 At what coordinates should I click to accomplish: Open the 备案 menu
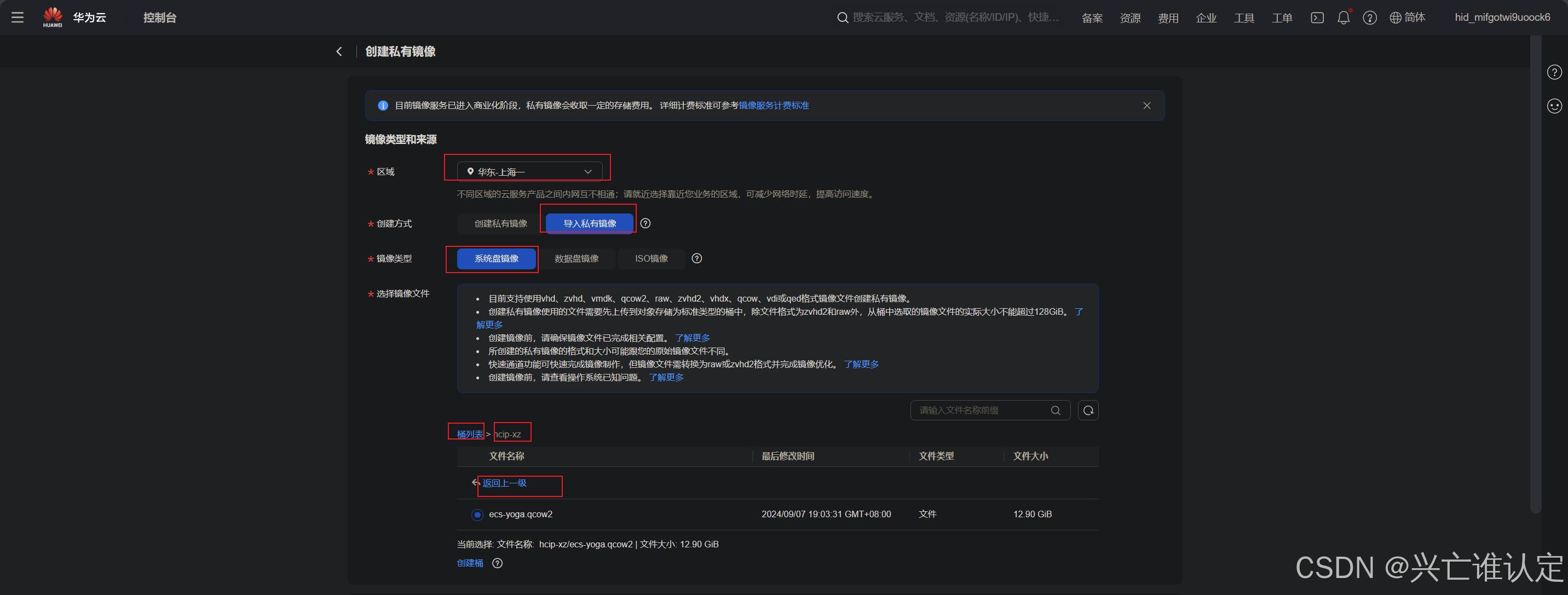click(1092, 18)
